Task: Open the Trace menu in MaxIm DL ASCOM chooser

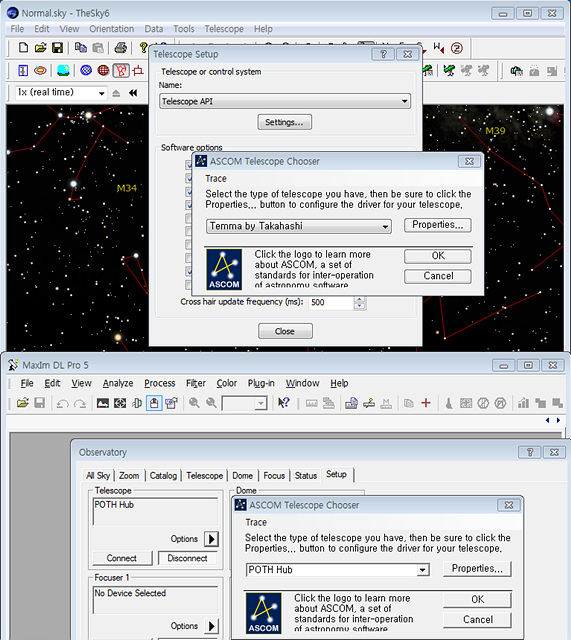Action: (256, 522)
